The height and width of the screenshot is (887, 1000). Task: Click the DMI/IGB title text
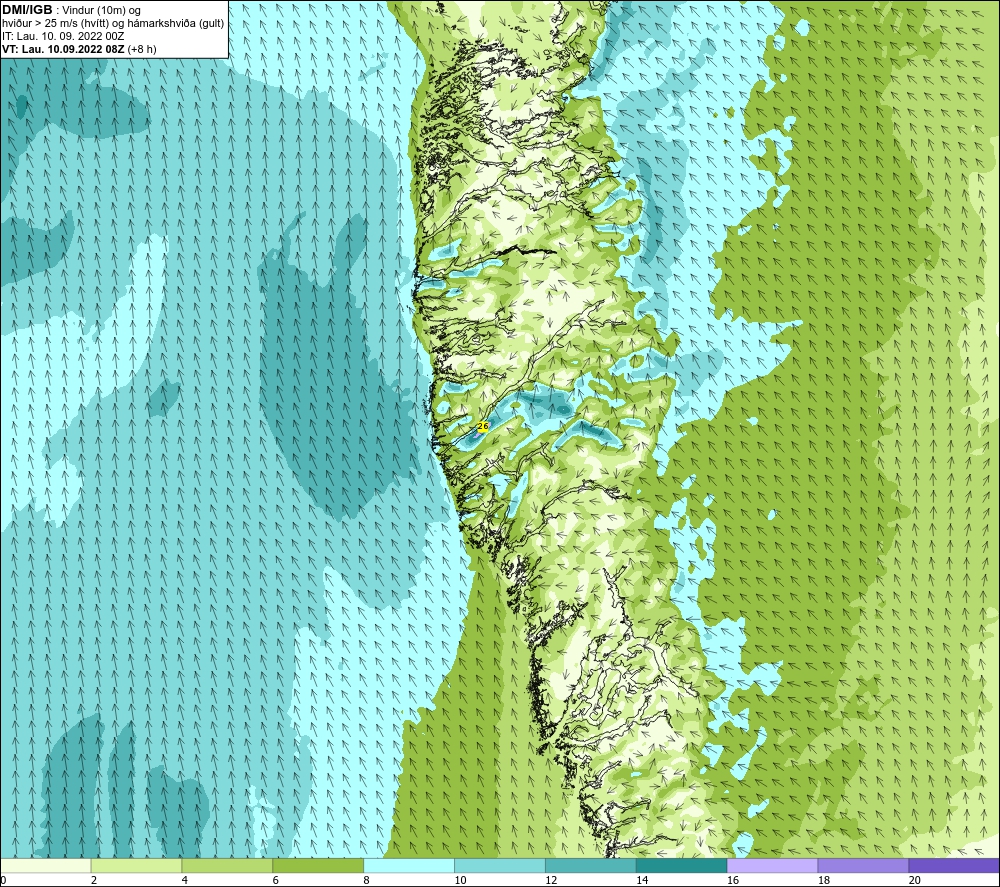[27, 10]
